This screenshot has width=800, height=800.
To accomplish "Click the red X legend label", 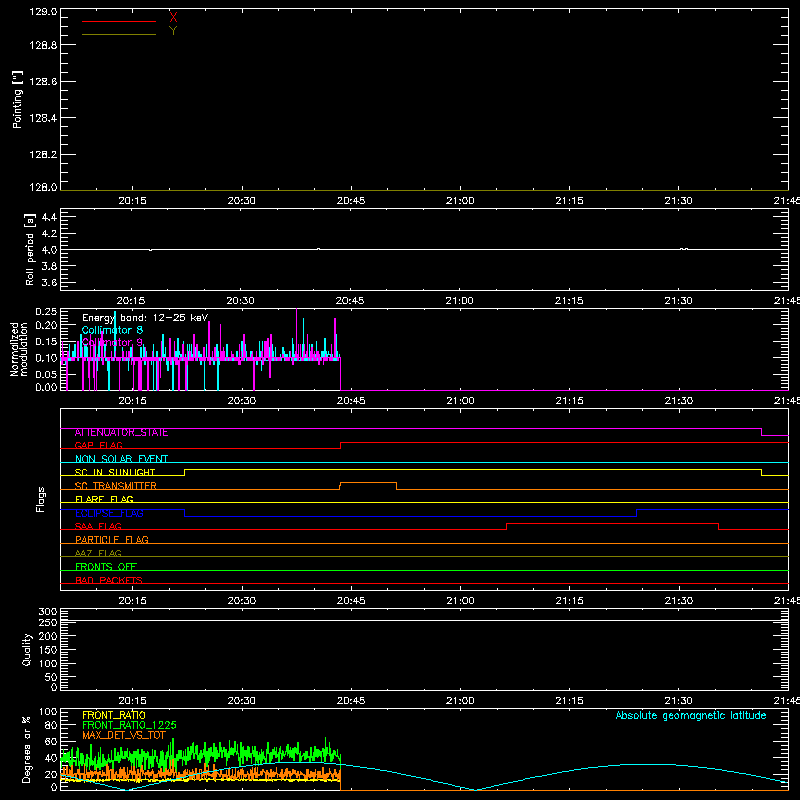I will [x=173, y=18].
